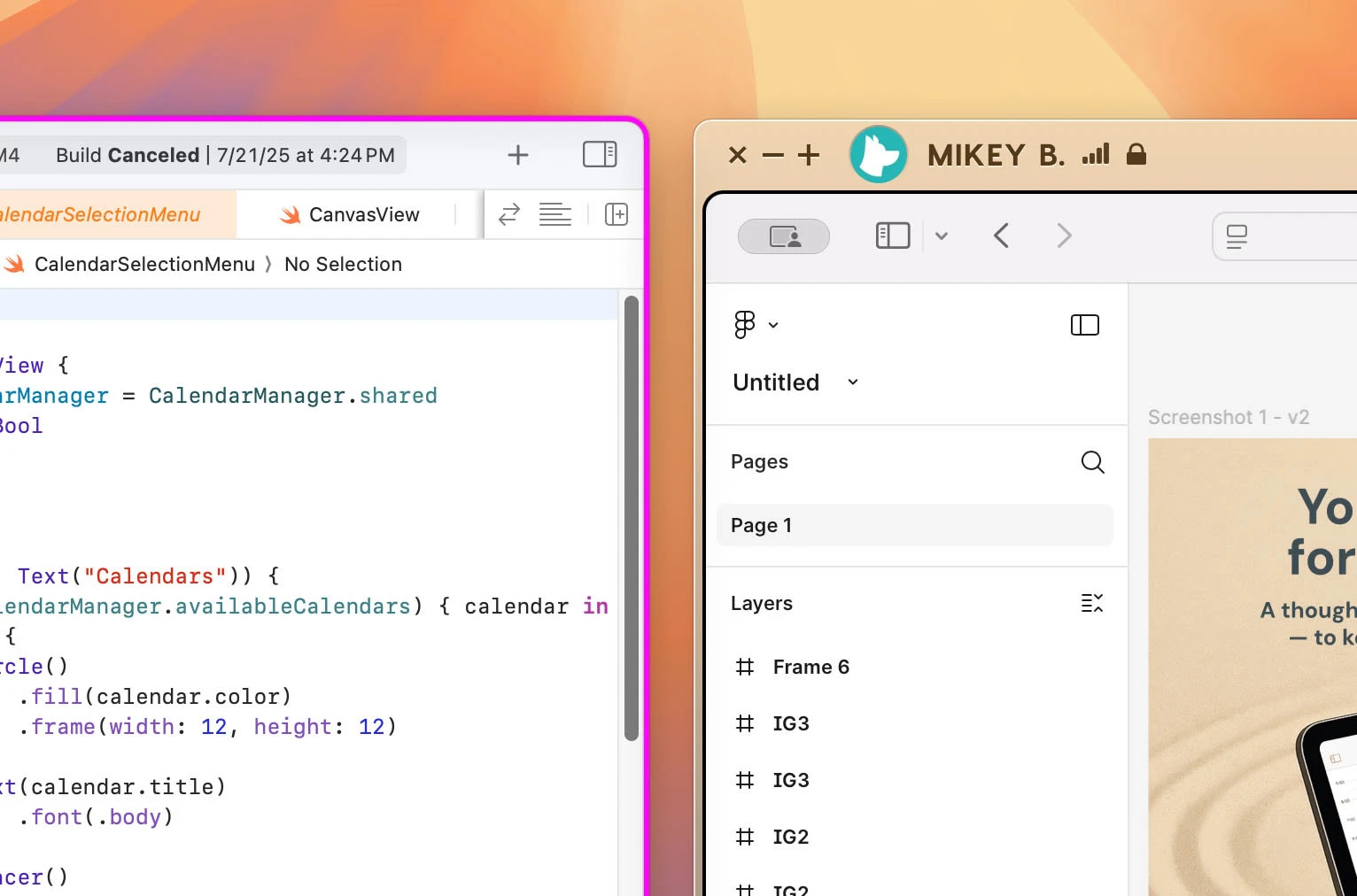Select Screenshot 1 - v2 frame label
This screenshot has width=1357, height=896.
pyautogui.click(x=1229, y=417)
